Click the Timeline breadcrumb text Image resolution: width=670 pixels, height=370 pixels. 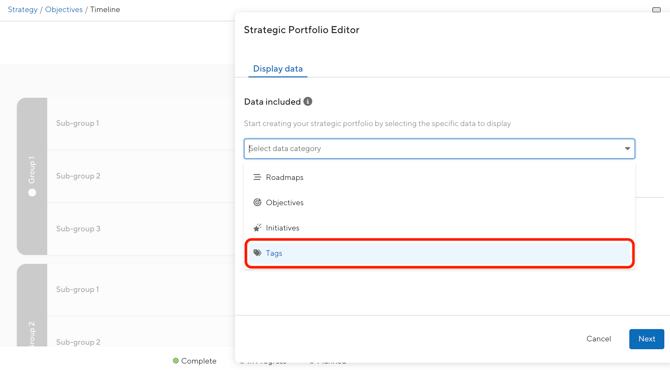[x=105, y=9]
